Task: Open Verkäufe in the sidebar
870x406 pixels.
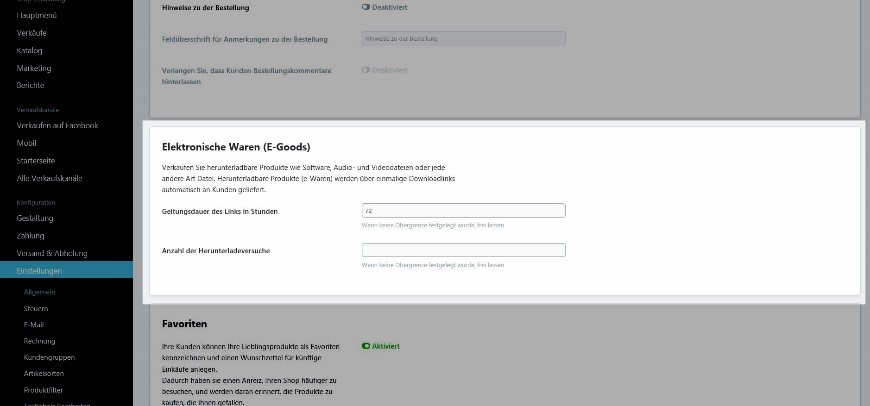Action: coord(32,33)
